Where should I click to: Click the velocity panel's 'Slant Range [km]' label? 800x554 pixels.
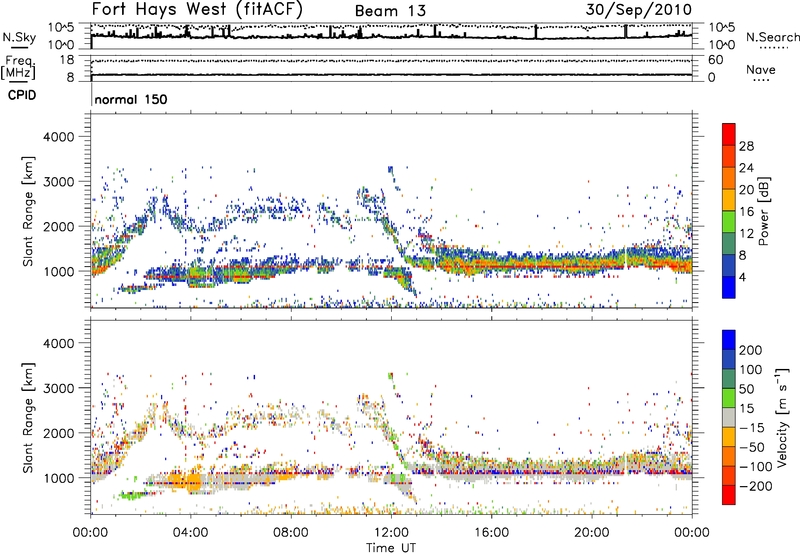[x=28, y=418]
